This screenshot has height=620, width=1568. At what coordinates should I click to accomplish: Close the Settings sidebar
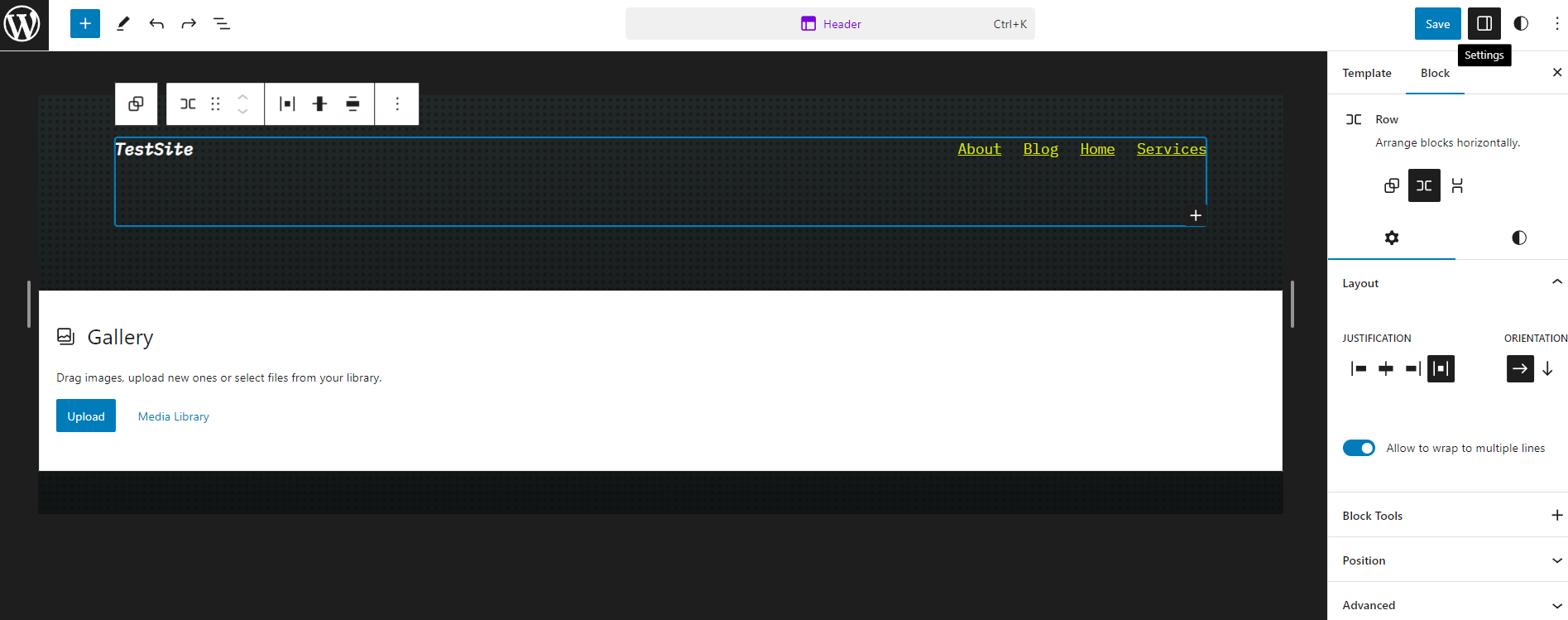point(1557,73)
